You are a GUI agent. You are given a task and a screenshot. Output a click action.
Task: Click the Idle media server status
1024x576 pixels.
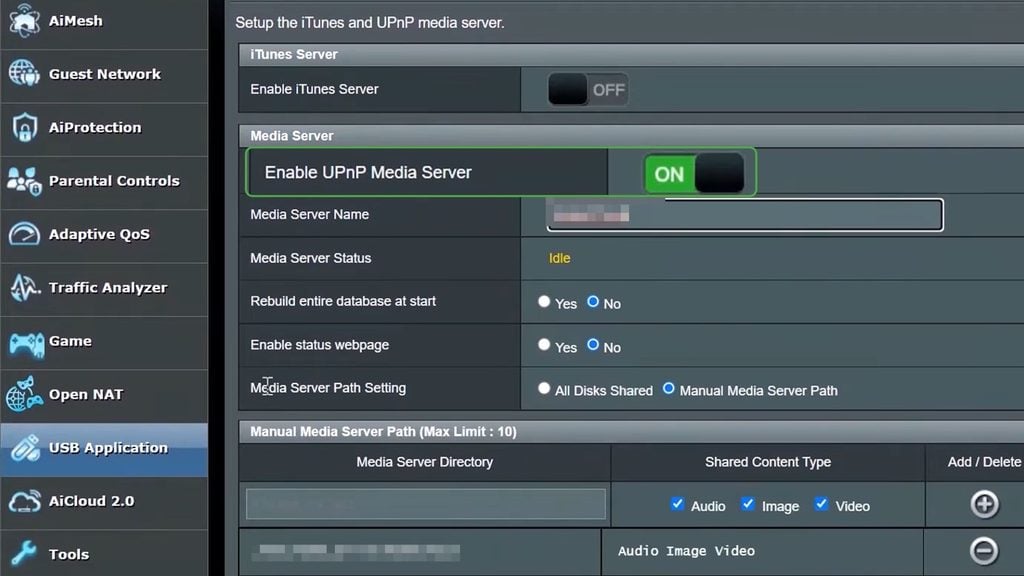560,258
